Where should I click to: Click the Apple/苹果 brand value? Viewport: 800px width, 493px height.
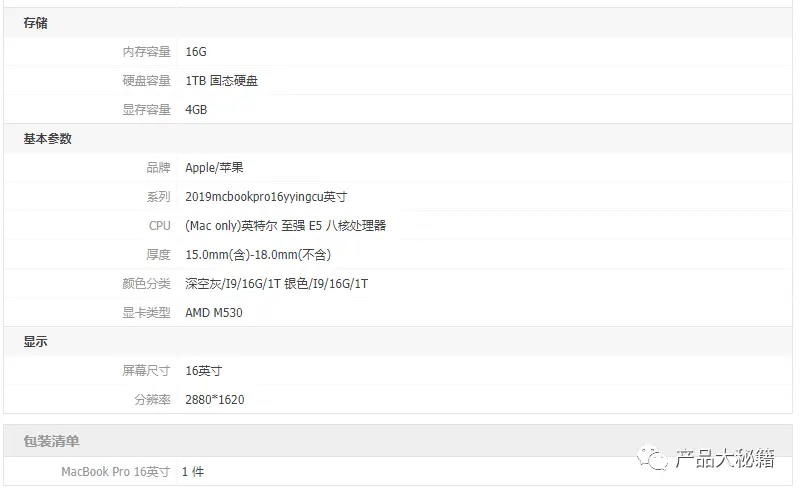(214, 167)
